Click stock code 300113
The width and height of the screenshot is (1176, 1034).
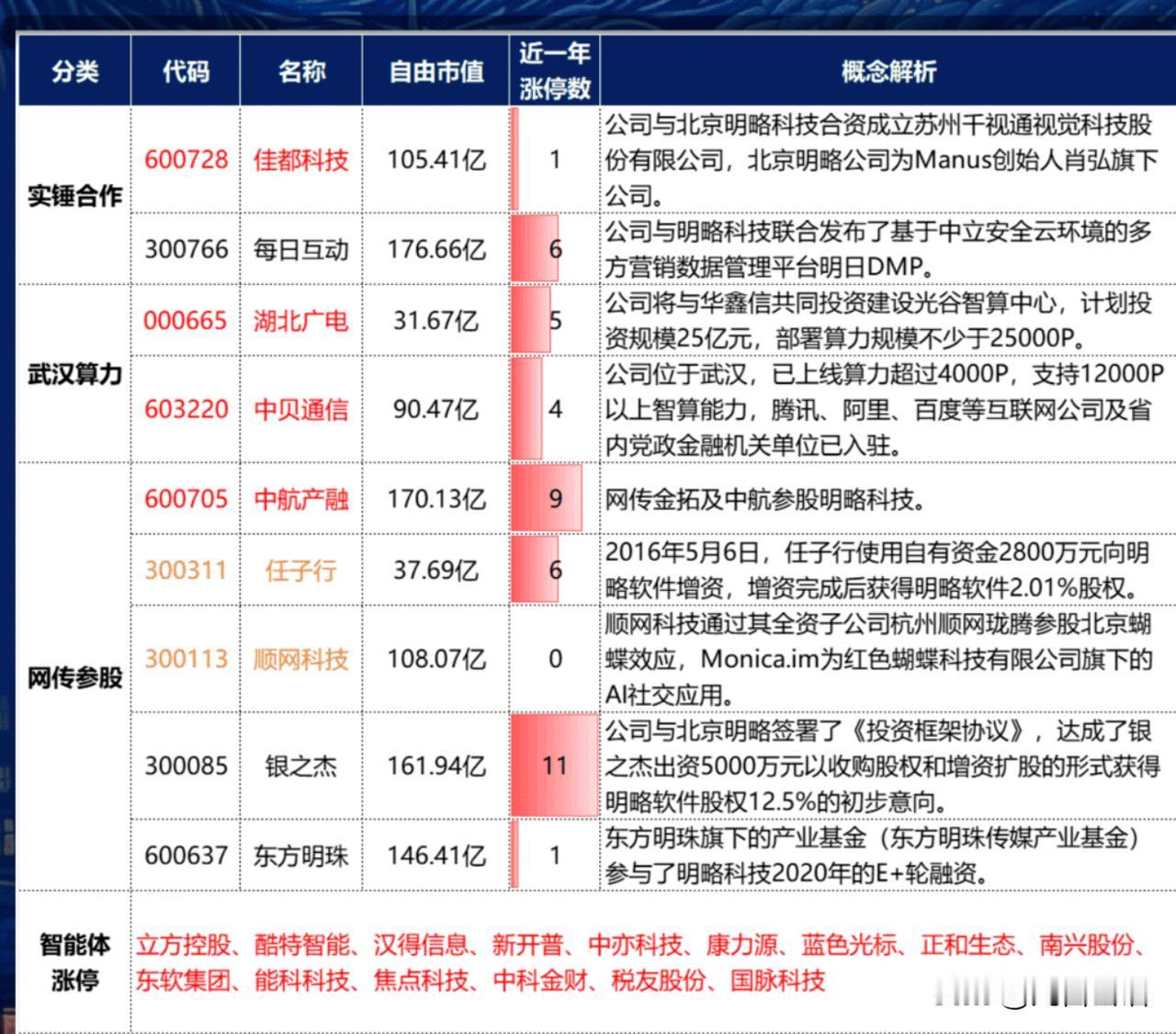point(187,659)
